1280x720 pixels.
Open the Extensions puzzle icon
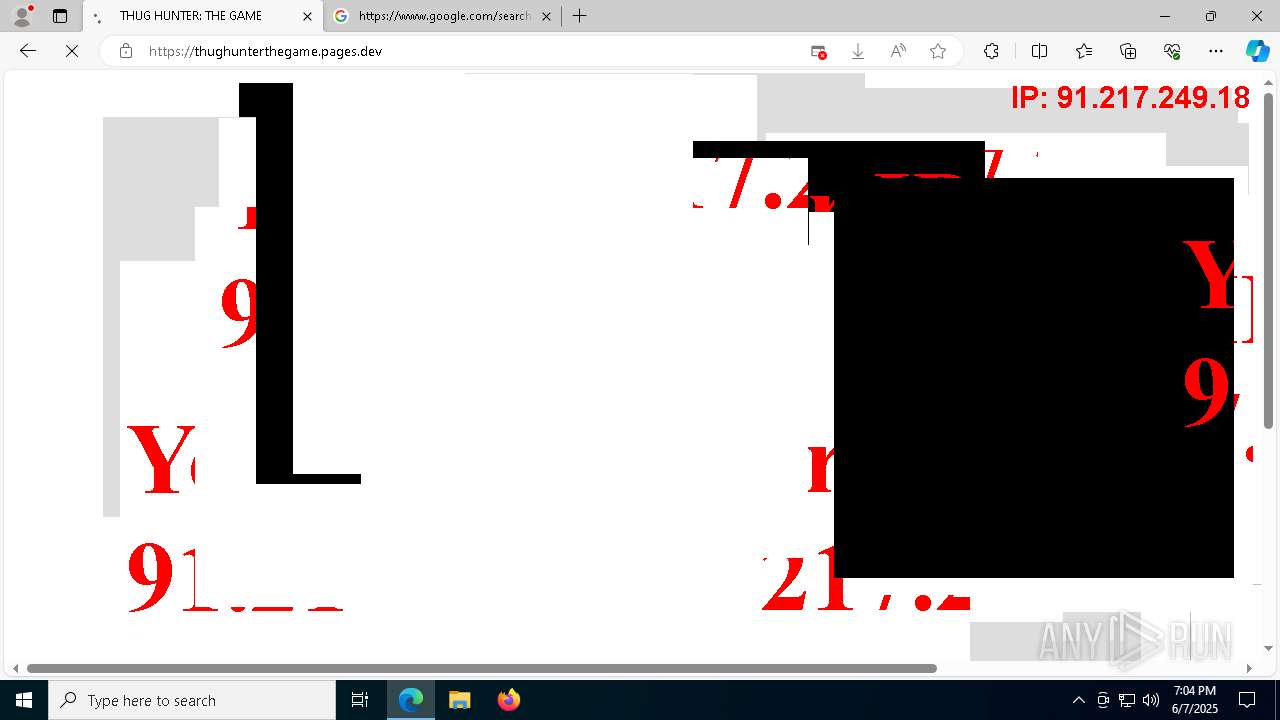tap(991, 51)
